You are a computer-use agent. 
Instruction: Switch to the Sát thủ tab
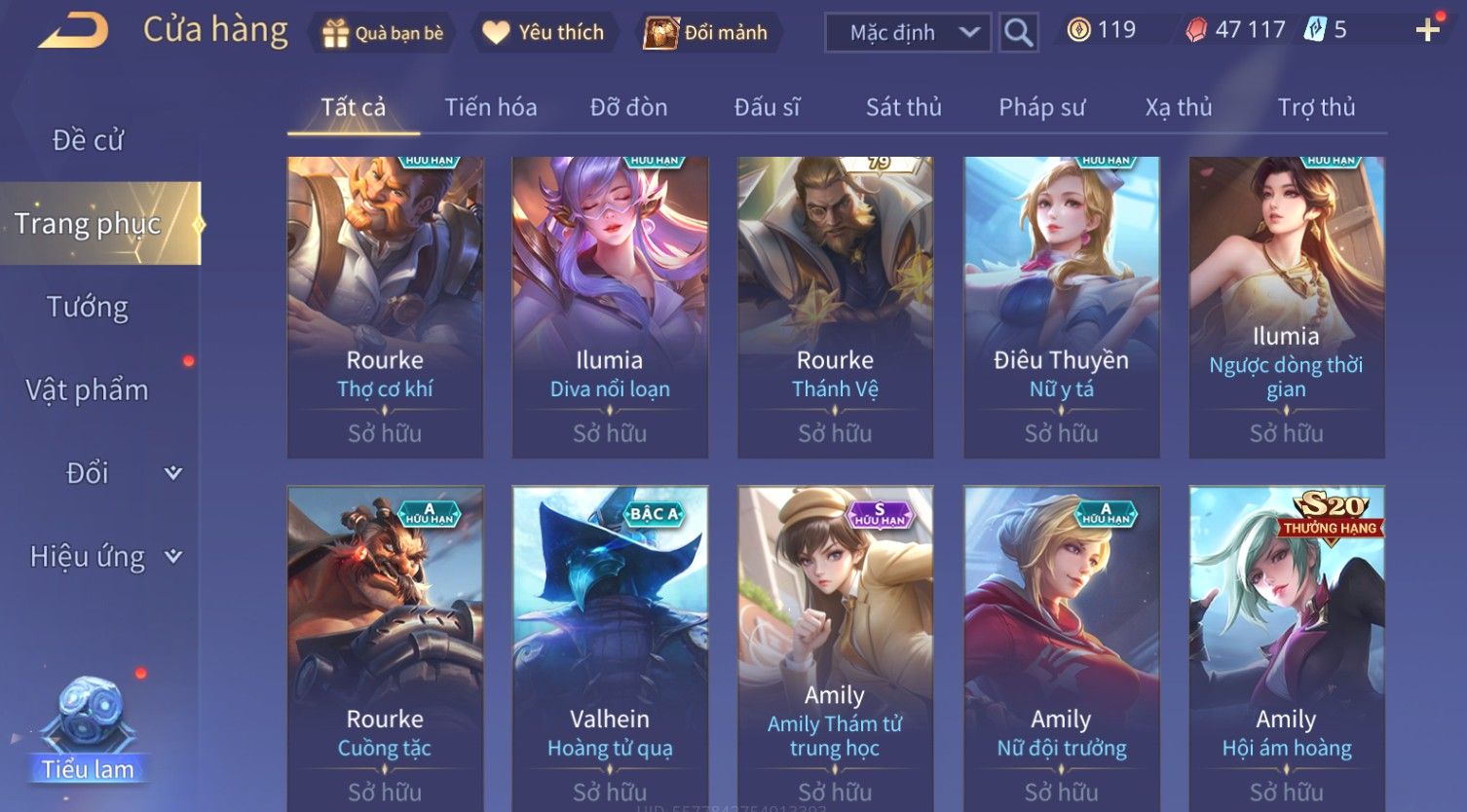[904, 107]
